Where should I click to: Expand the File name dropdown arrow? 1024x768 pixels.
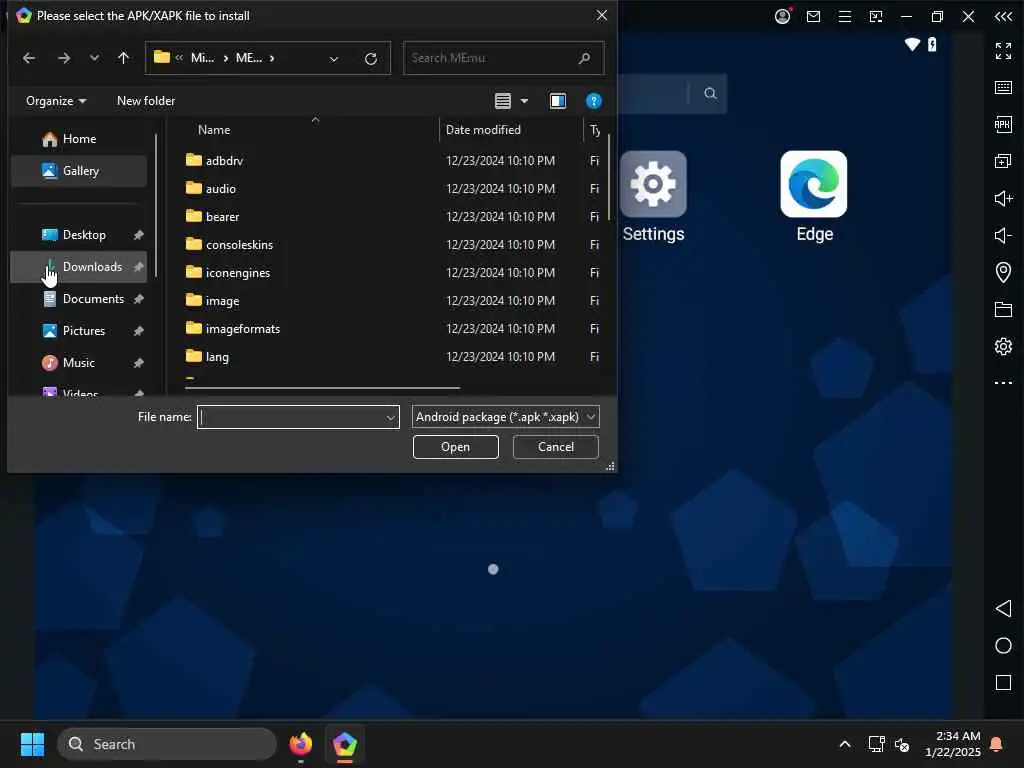(391, 417)
